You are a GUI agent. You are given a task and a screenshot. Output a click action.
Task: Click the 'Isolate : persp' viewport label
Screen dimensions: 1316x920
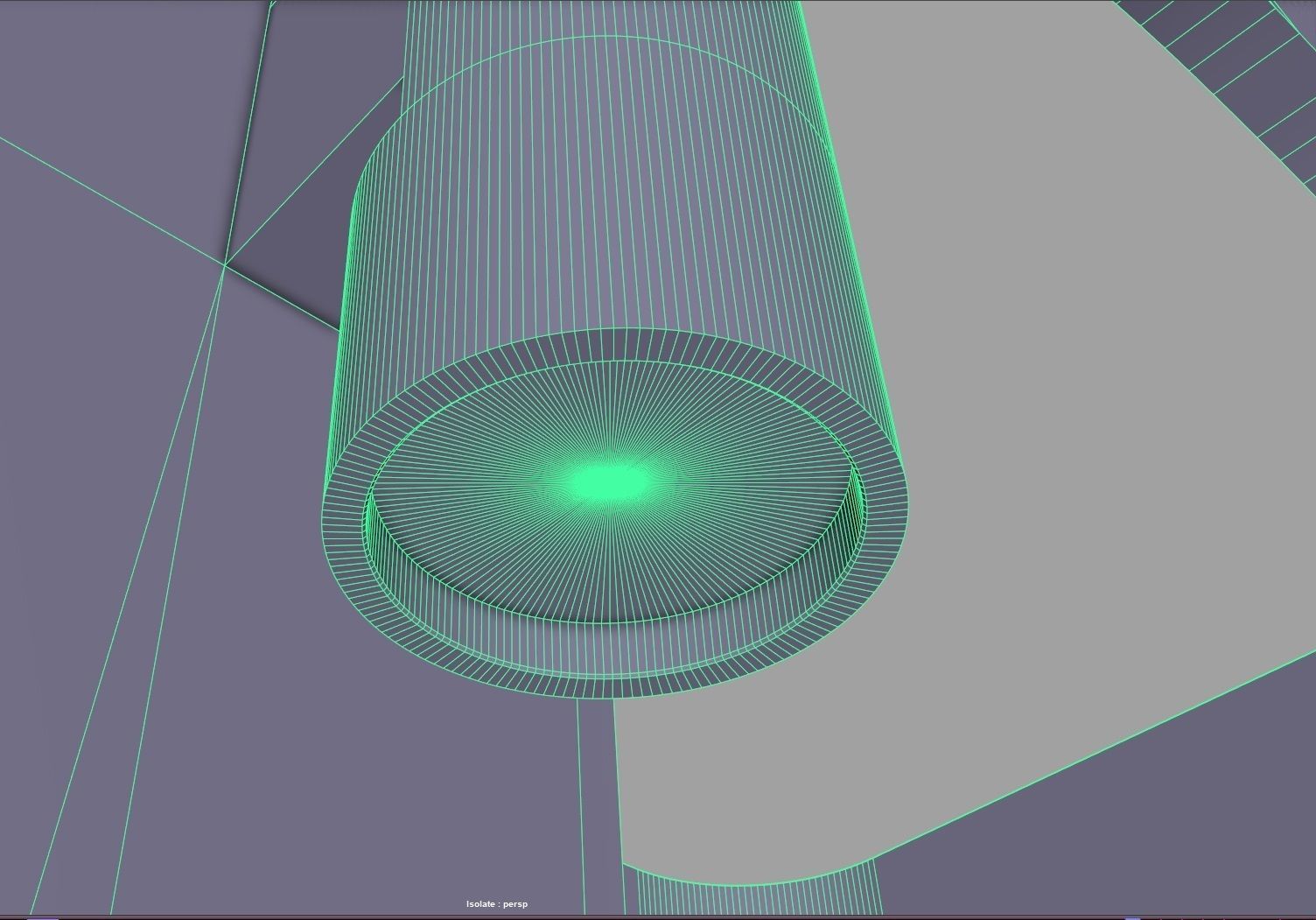click(x=497, y=903)
